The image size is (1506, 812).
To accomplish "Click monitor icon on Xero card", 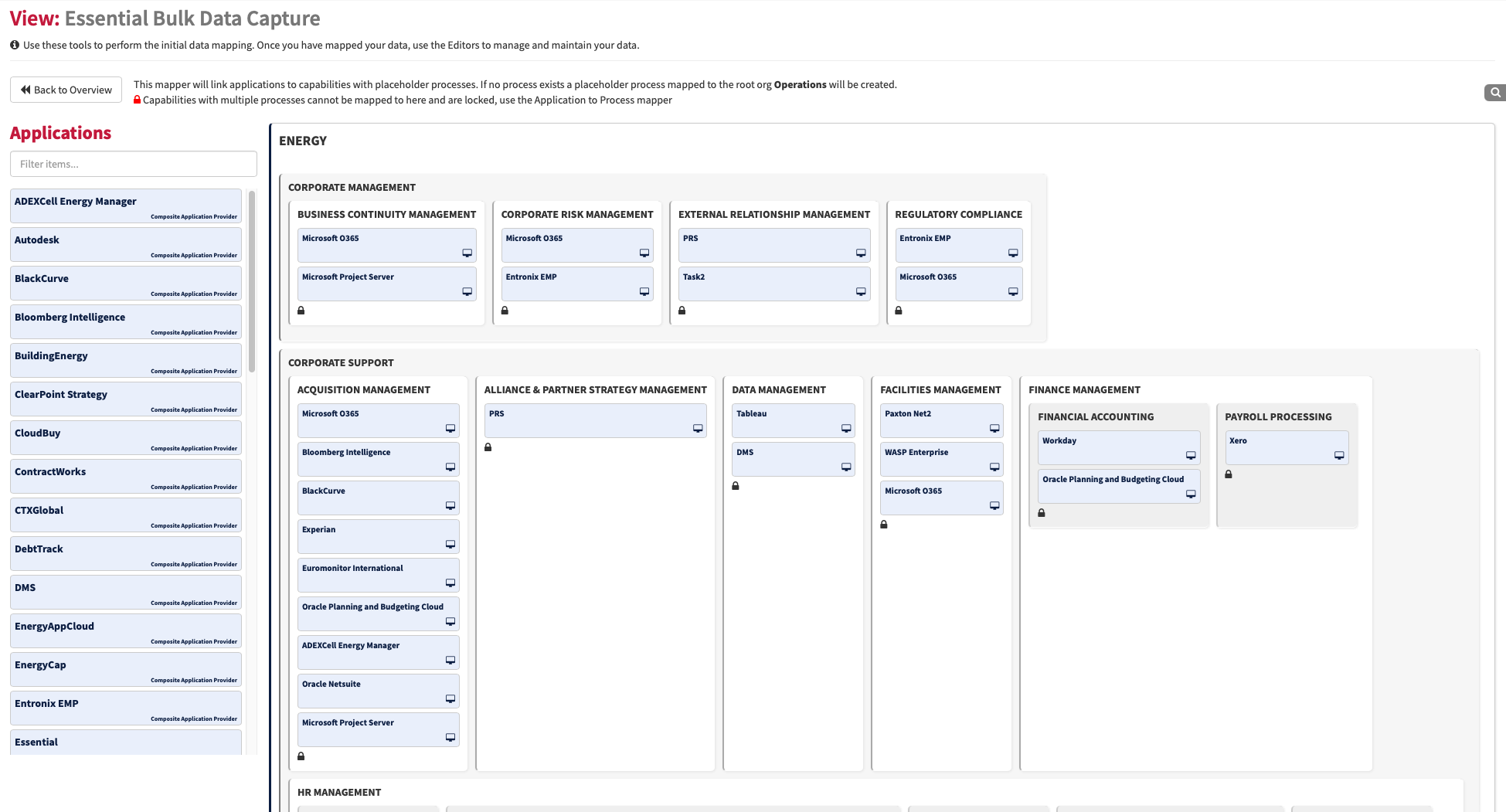I will 1339,456.
